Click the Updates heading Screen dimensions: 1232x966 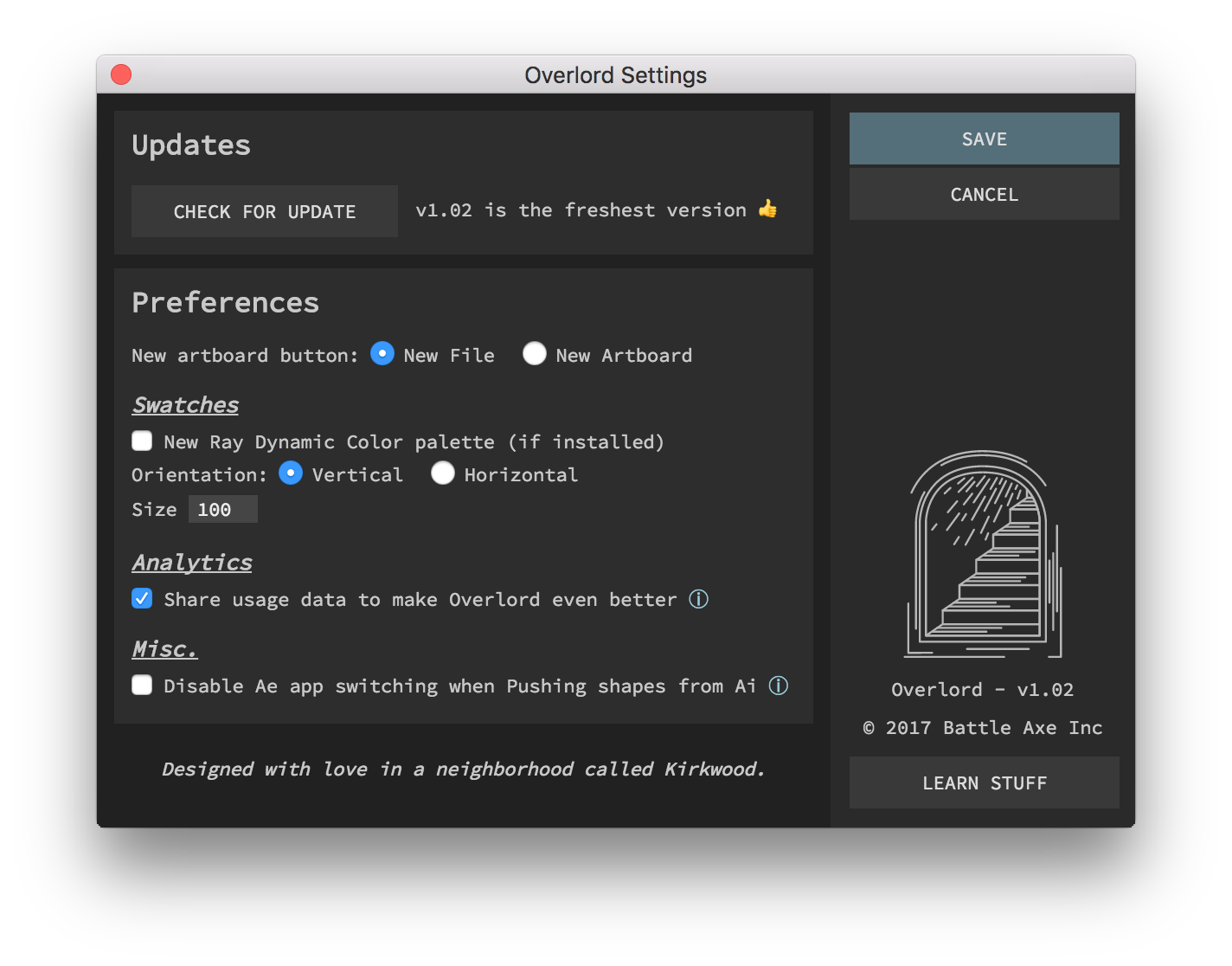(x=191, y=145)
